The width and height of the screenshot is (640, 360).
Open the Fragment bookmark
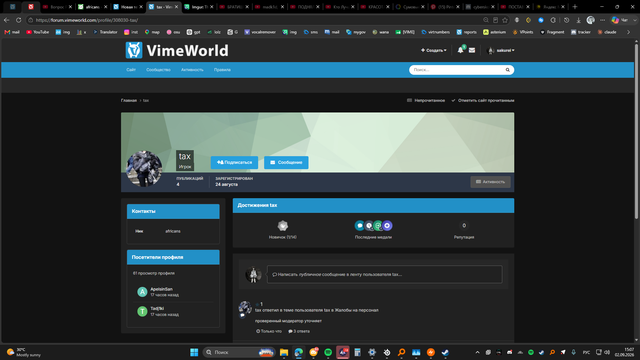click(553, 32)
